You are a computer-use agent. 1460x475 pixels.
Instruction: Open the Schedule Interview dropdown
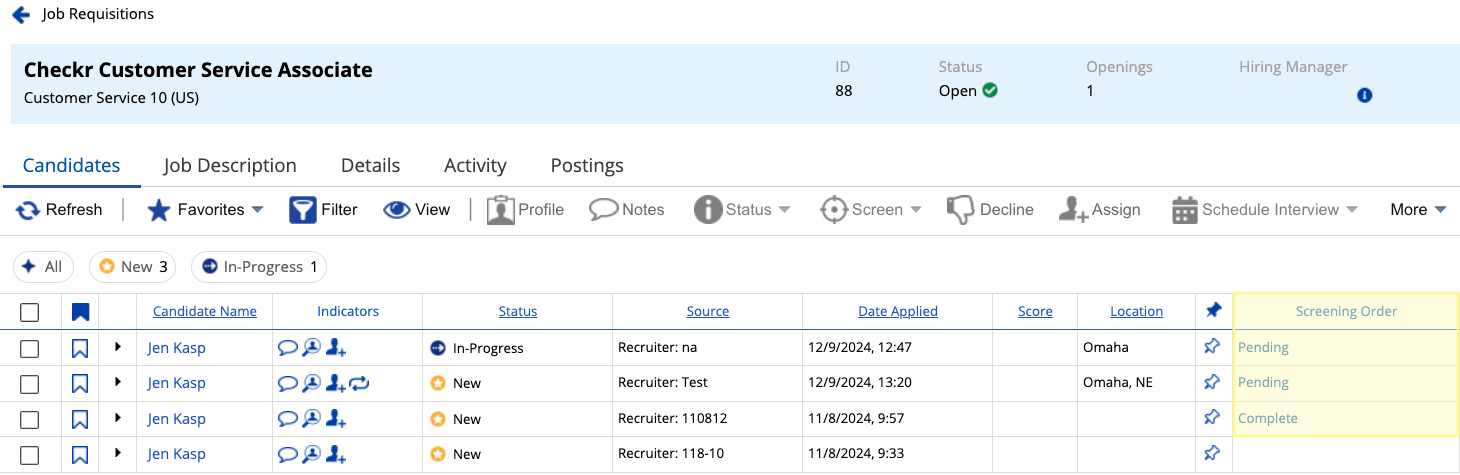point(1265,210)
